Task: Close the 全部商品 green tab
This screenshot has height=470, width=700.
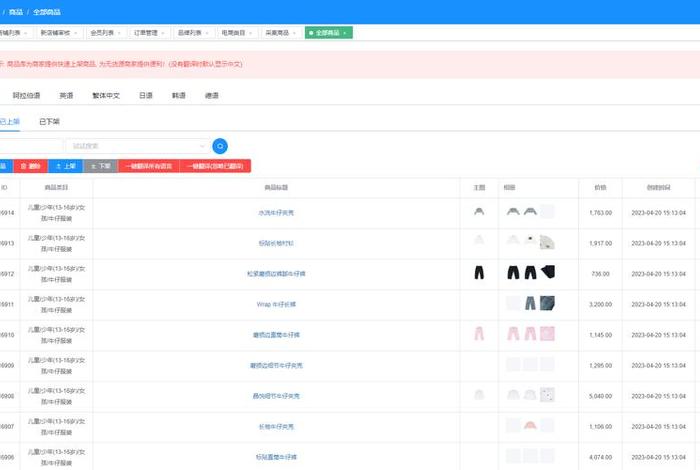Action: pyautogui.click(x=346, y=33)
